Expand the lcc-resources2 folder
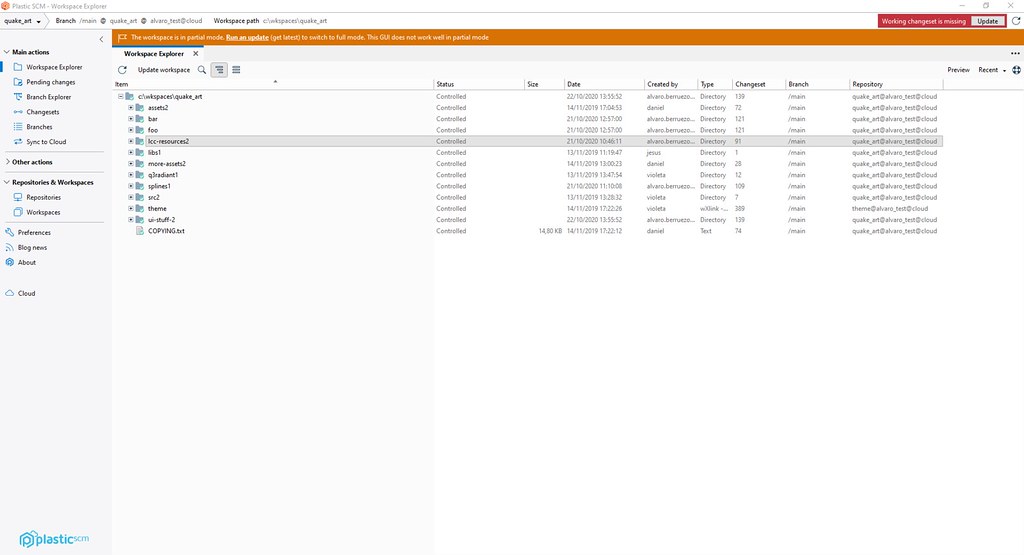The height and width of the screenshot is (555, 1024). pyautogui.click(x=131, y=141)
